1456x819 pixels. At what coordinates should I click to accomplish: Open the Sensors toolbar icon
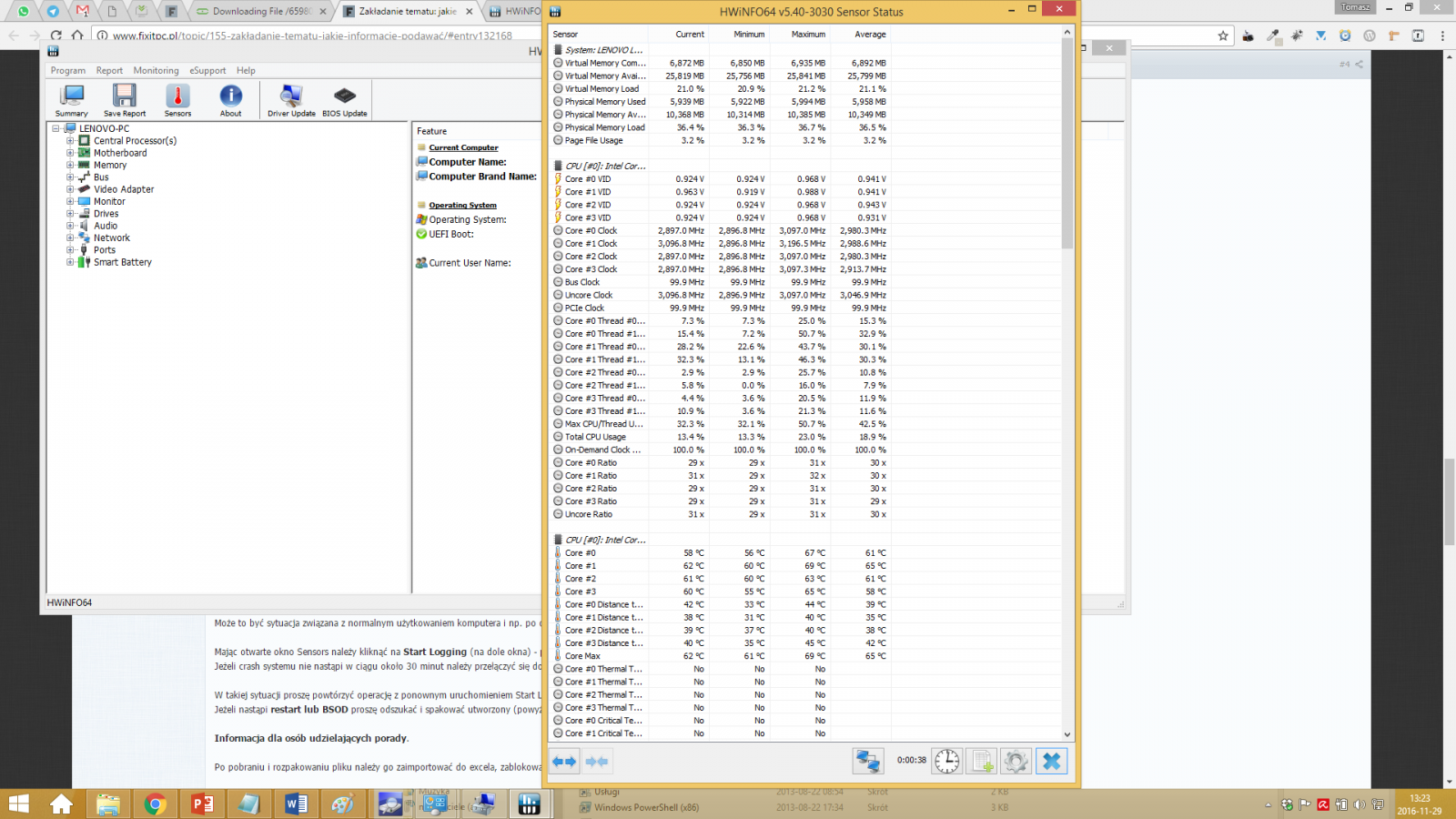tap(177, 100)
